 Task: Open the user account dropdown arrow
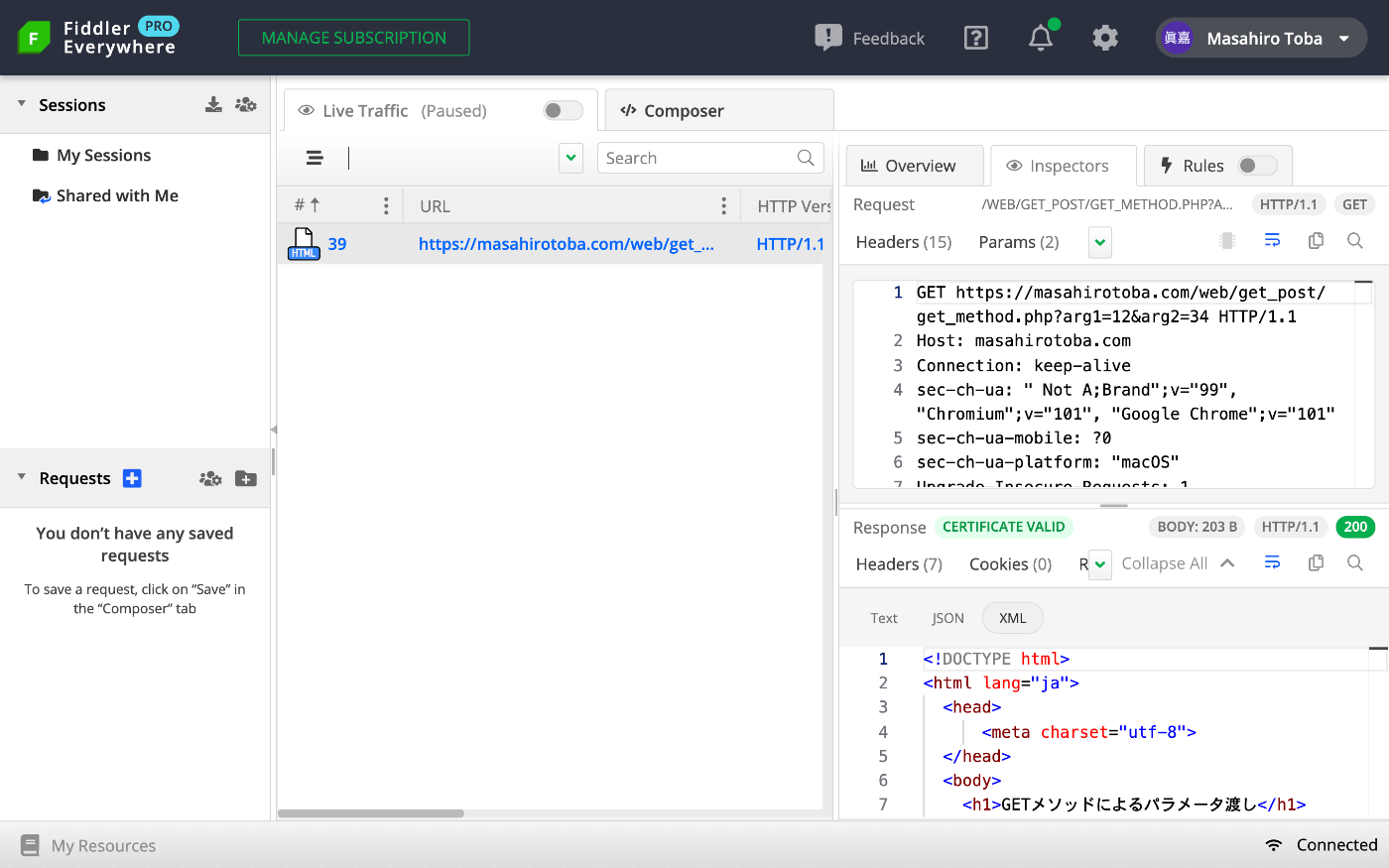click(1344, 39)
